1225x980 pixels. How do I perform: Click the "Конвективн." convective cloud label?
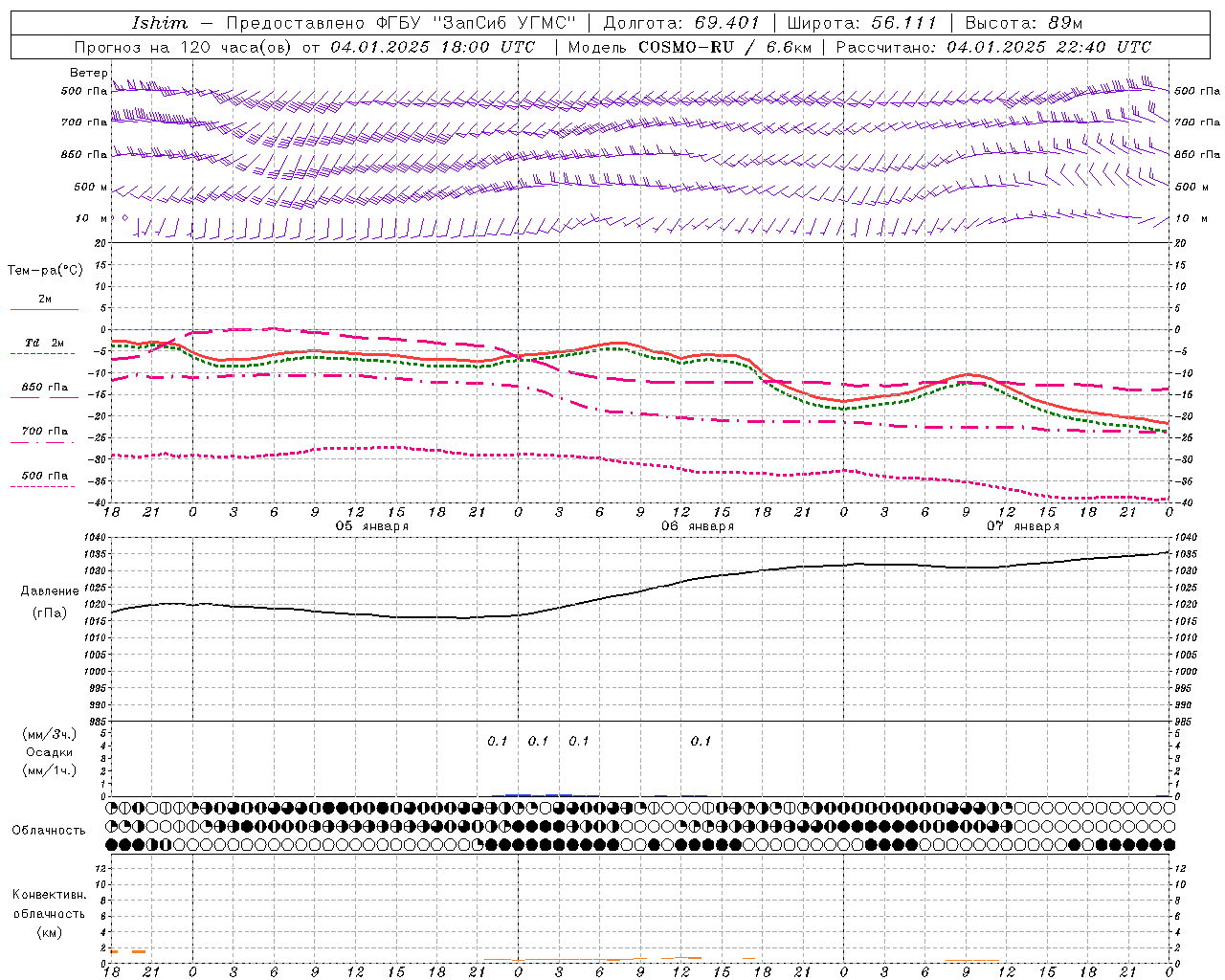(50, 895)
